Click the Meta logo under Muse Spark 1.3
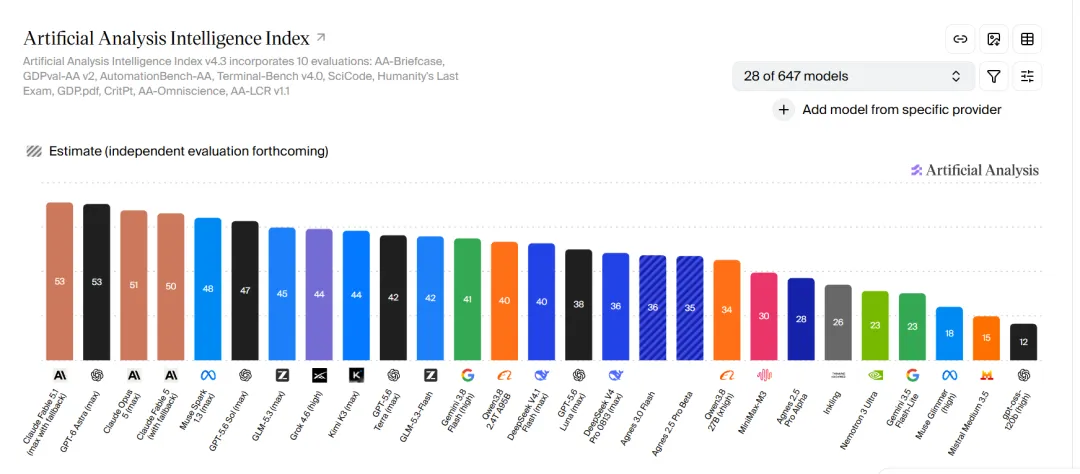 208,375
